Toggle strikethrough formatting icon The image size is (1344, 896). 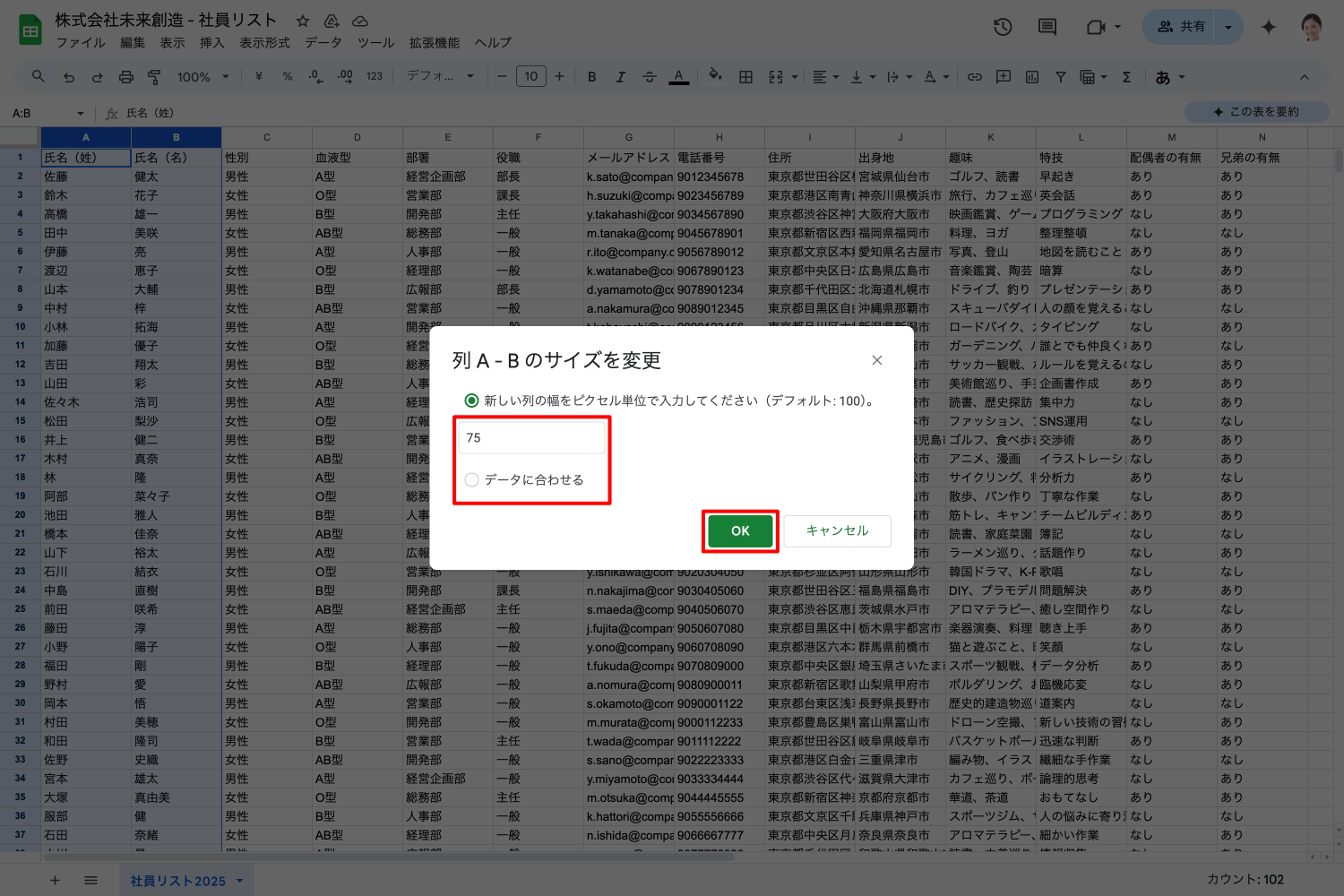650,77
